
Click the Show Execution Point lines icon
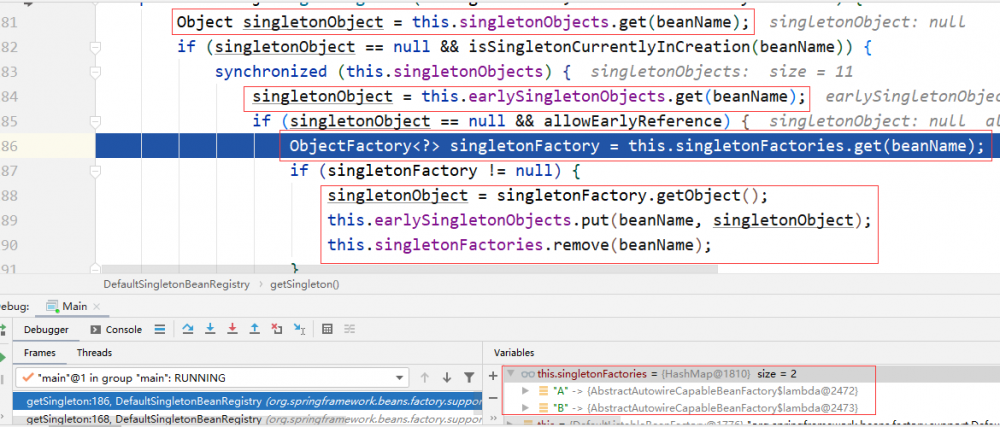160,329
